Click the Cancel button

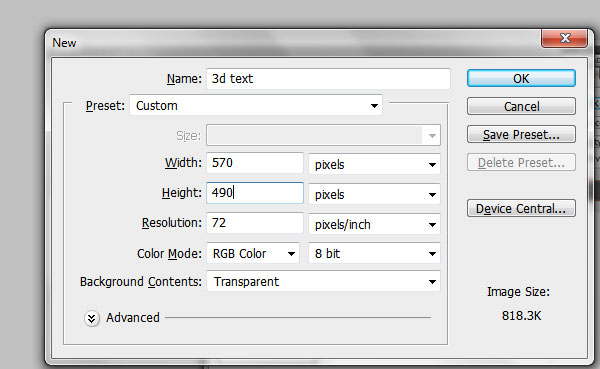pos(521,106)
